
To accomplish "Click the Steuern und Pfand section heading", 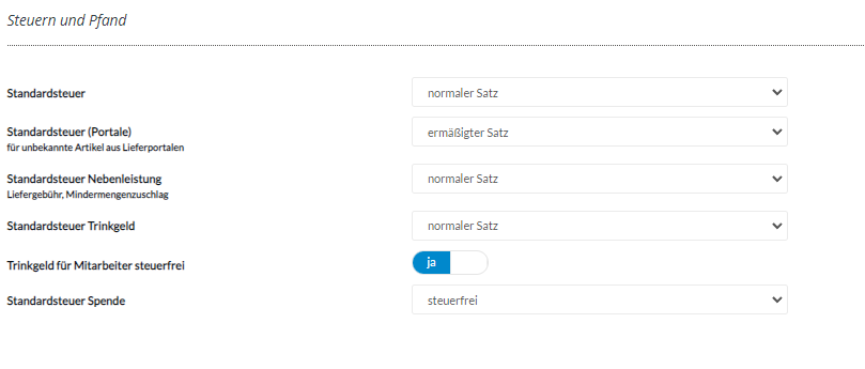I will click(67, 21).
